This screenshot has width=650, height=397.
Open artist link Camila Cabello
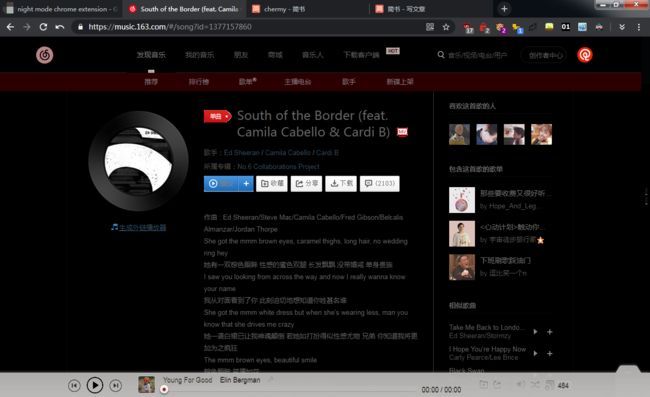click(288, 153)
